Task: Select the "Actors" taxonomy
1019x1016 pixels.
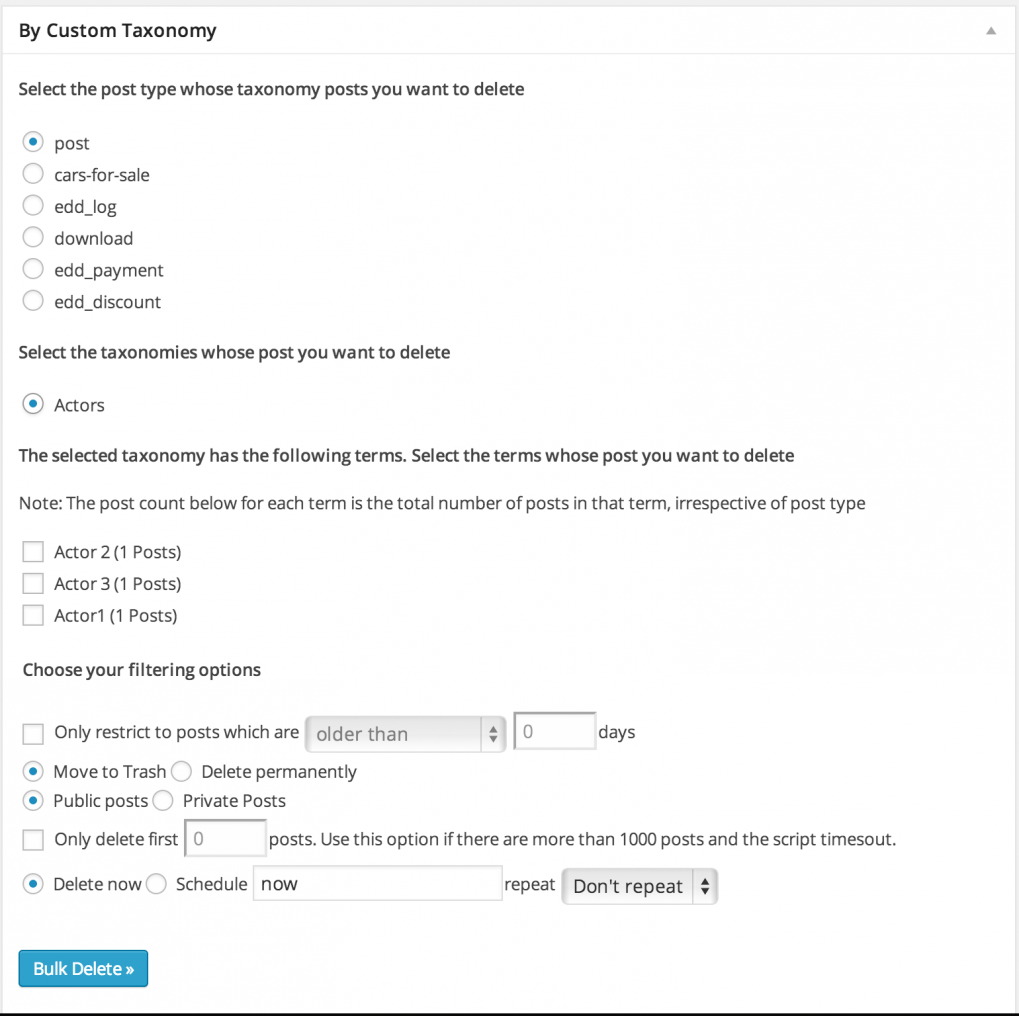Action: [x=32, y=404]
